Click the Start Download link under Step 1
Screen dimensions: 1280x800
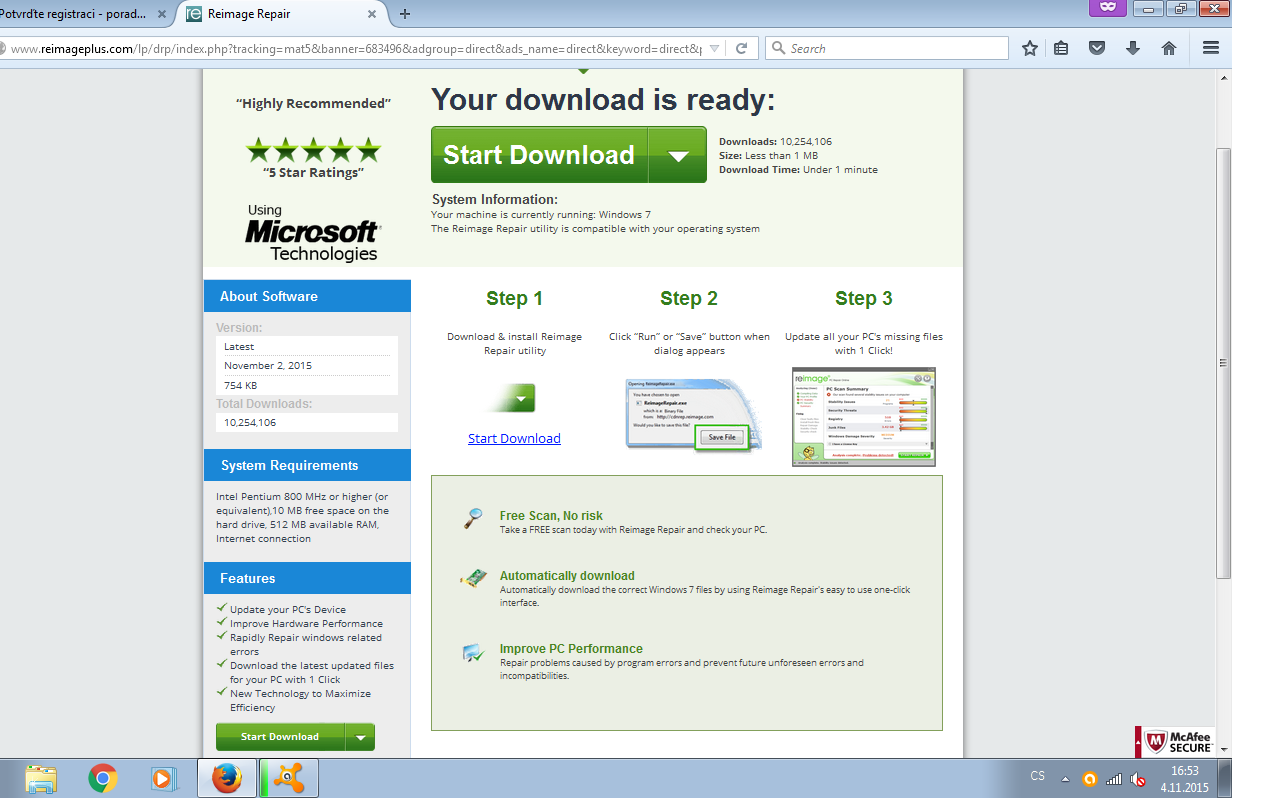514,438
